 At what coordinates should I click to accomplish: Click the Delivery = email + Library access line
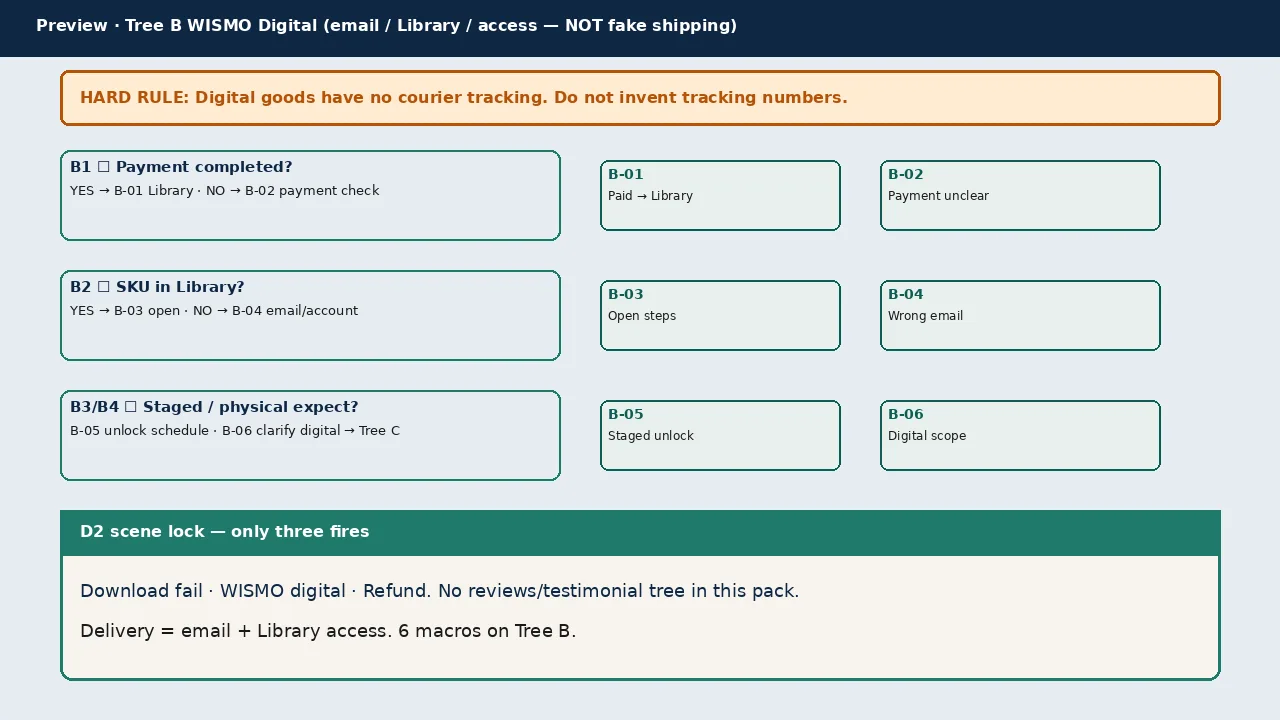click(328, 631)
